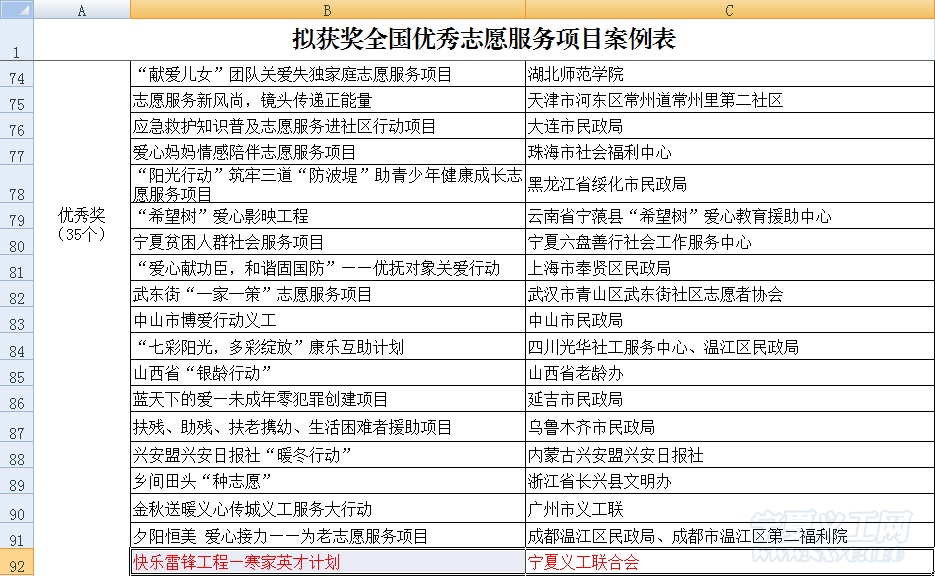Screen dimensions: 935x576
Task: Select red cell 宁夏义工联合会
Action: pyautogui.click(x=730, y=562)
